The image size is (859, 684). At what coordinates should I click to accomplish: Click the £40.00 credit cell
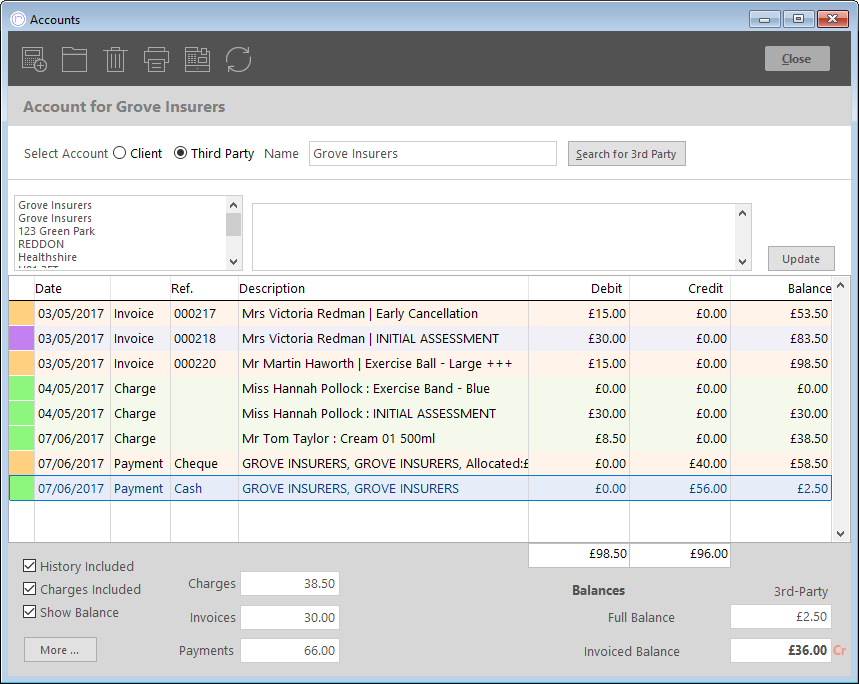coord(679,463)
